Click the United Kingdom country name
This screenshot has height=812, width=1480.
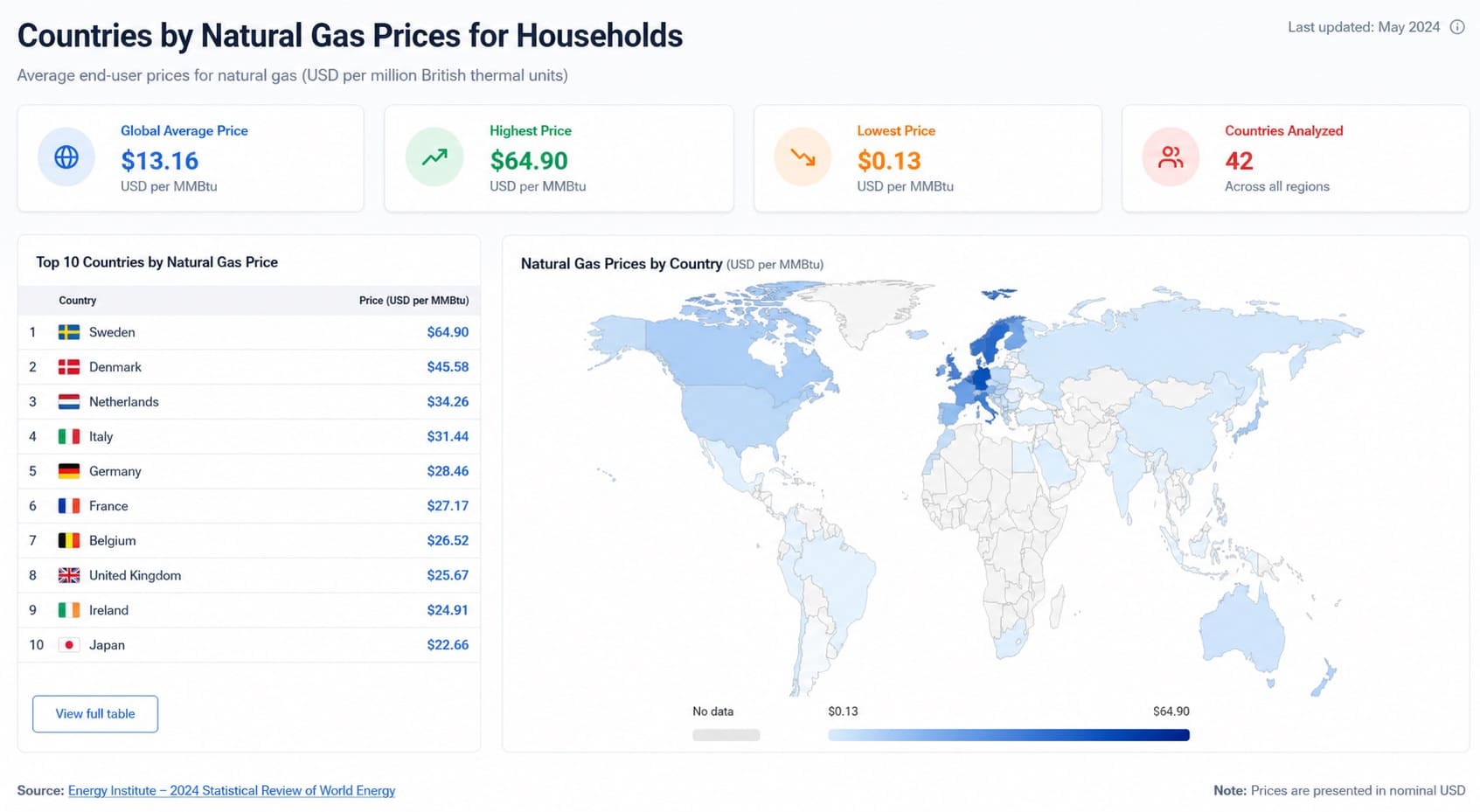click(135, 575)
